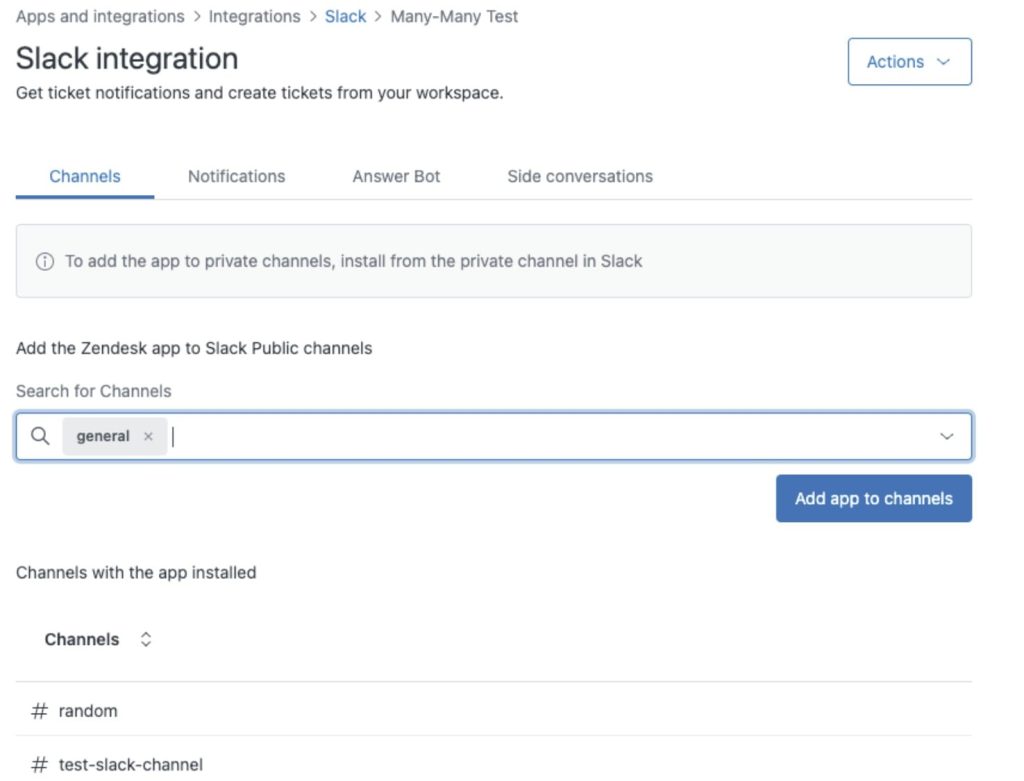The image size is (1024, 781).
Task: Click private channels info message text
Action: pos(353,261)
